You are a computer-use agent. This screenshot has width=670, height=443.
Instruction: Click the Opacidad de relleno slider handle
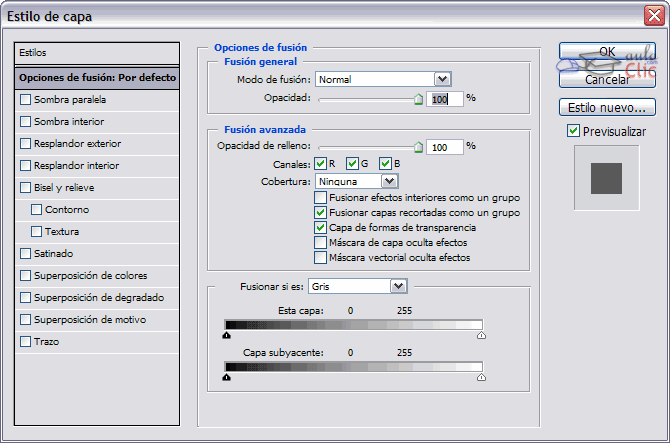click(x=419, y=146)
